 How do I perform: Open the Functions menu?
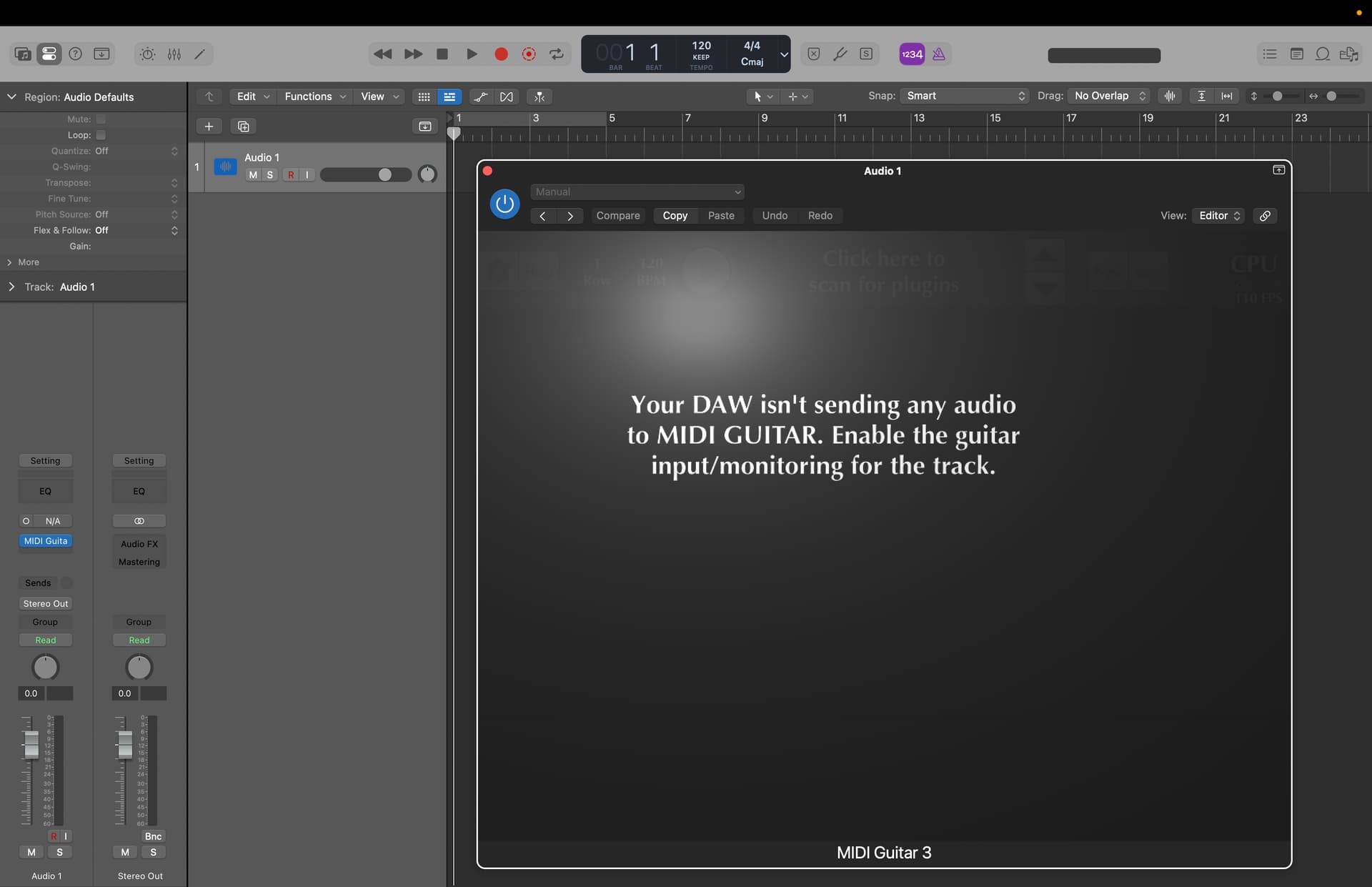click(x=314, y=96)
